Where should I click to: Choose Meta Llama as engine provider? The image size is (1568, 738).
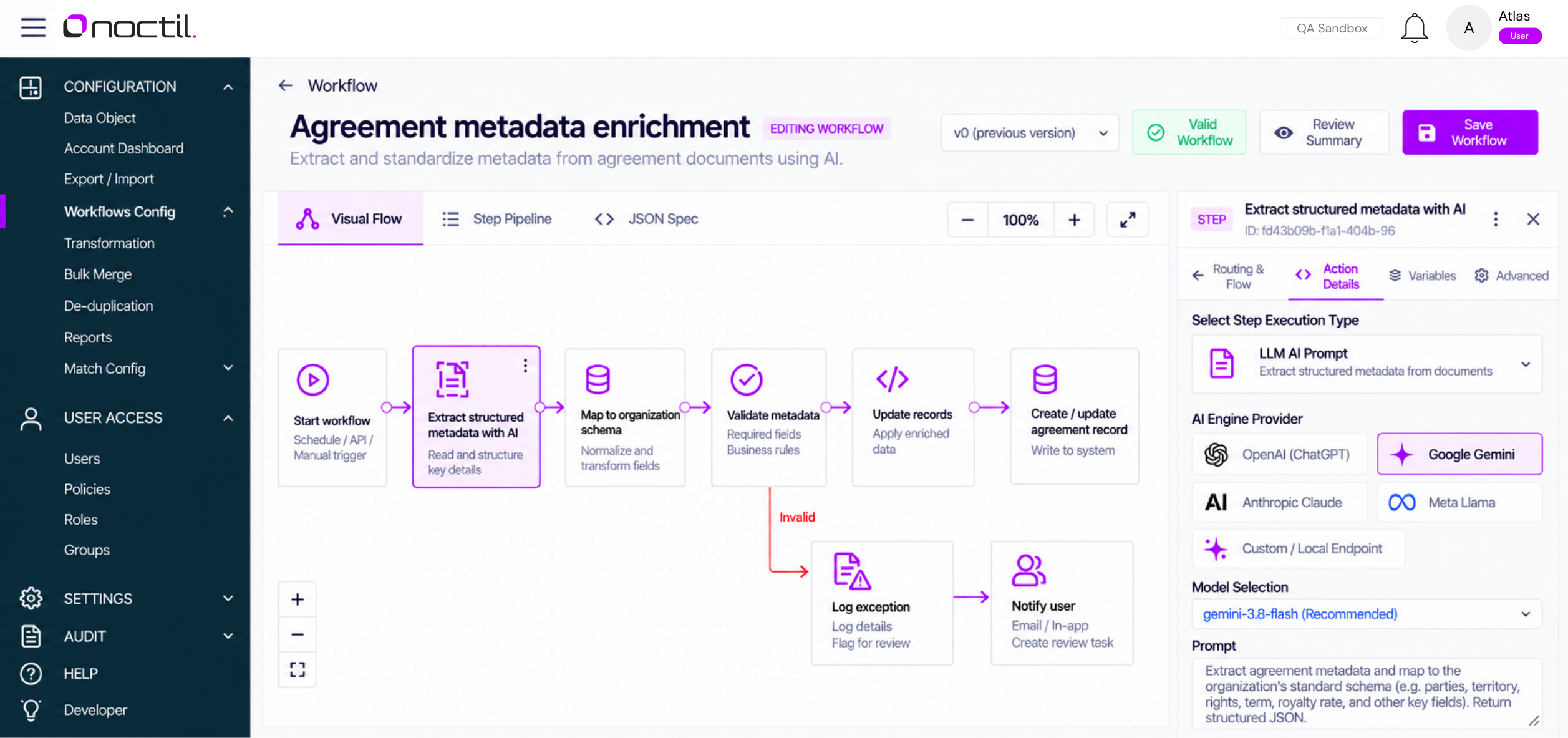coord(1459,502)
